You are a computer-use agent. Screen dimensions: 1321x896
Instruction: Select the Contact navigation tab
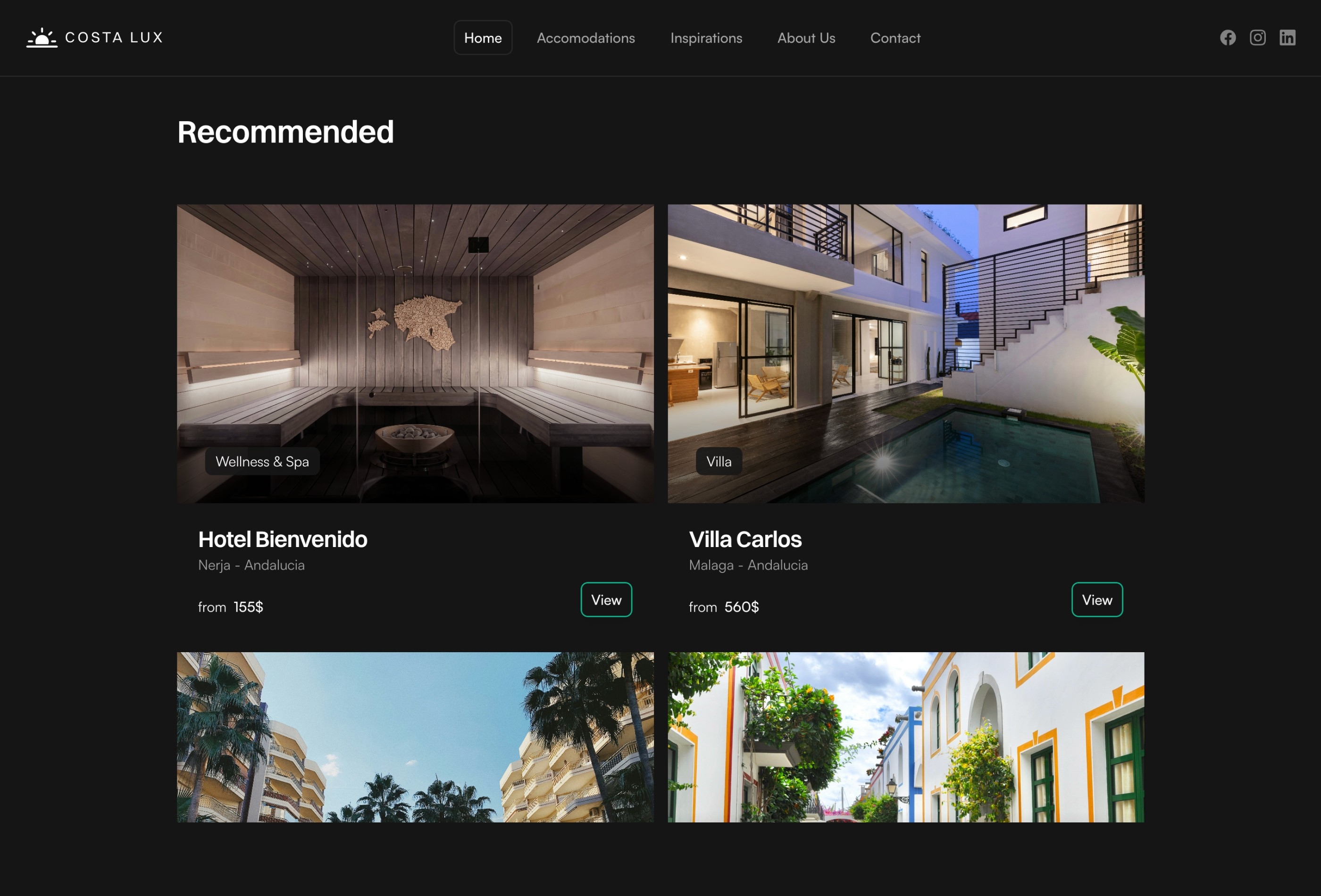(x=895, y=37)
